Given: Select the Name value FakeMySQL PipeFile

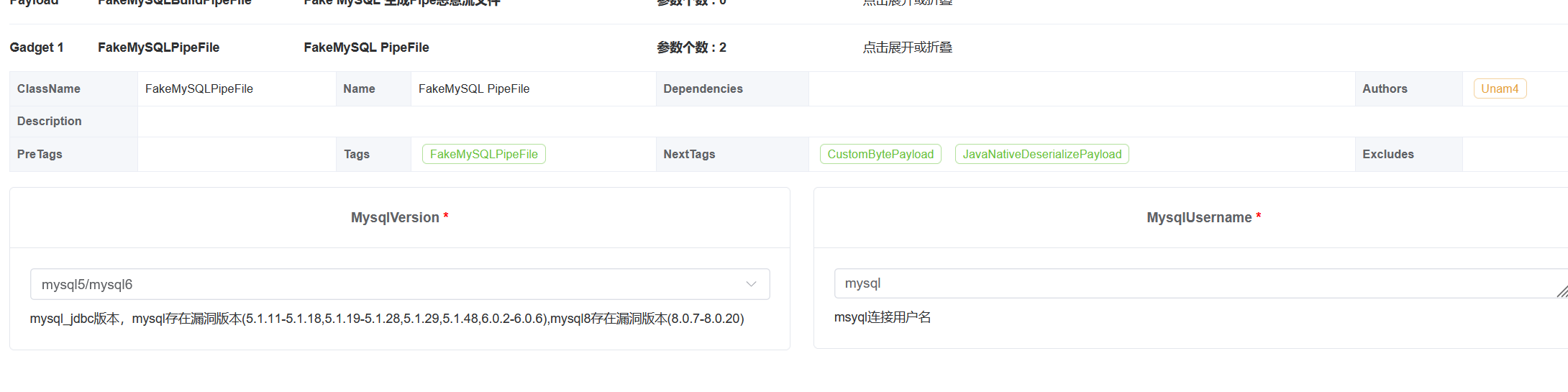Looking at the screenshot, I should coord(474,88).
